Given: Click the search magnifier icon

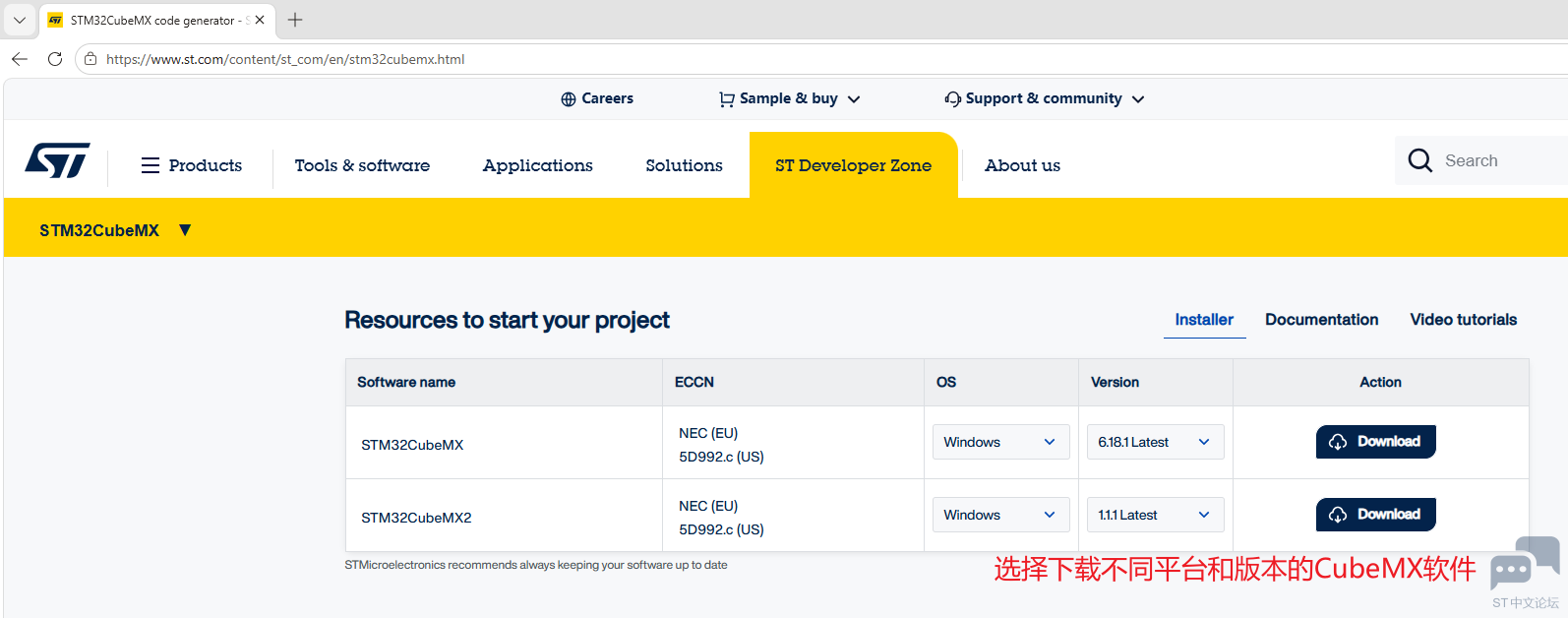Looking at the screenshot, I should [1420, 160].
